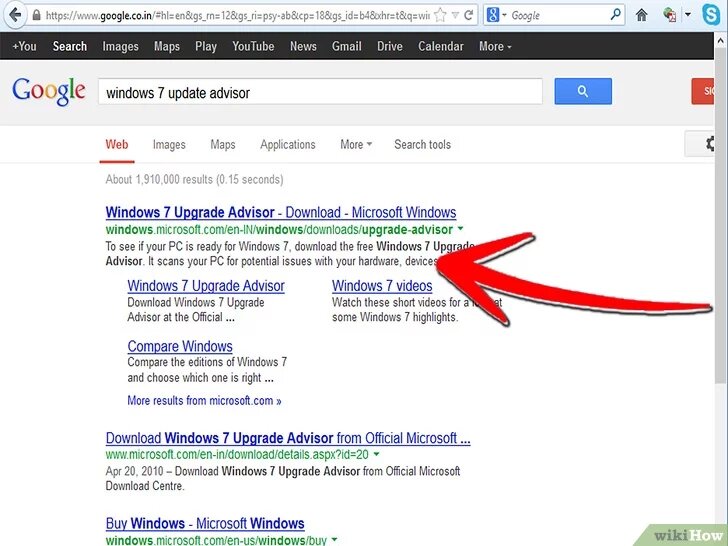Open Windows 7 Upgrade Advisor - Download result
This screenshot has height=546, width=728.
(x=281, y=212)
